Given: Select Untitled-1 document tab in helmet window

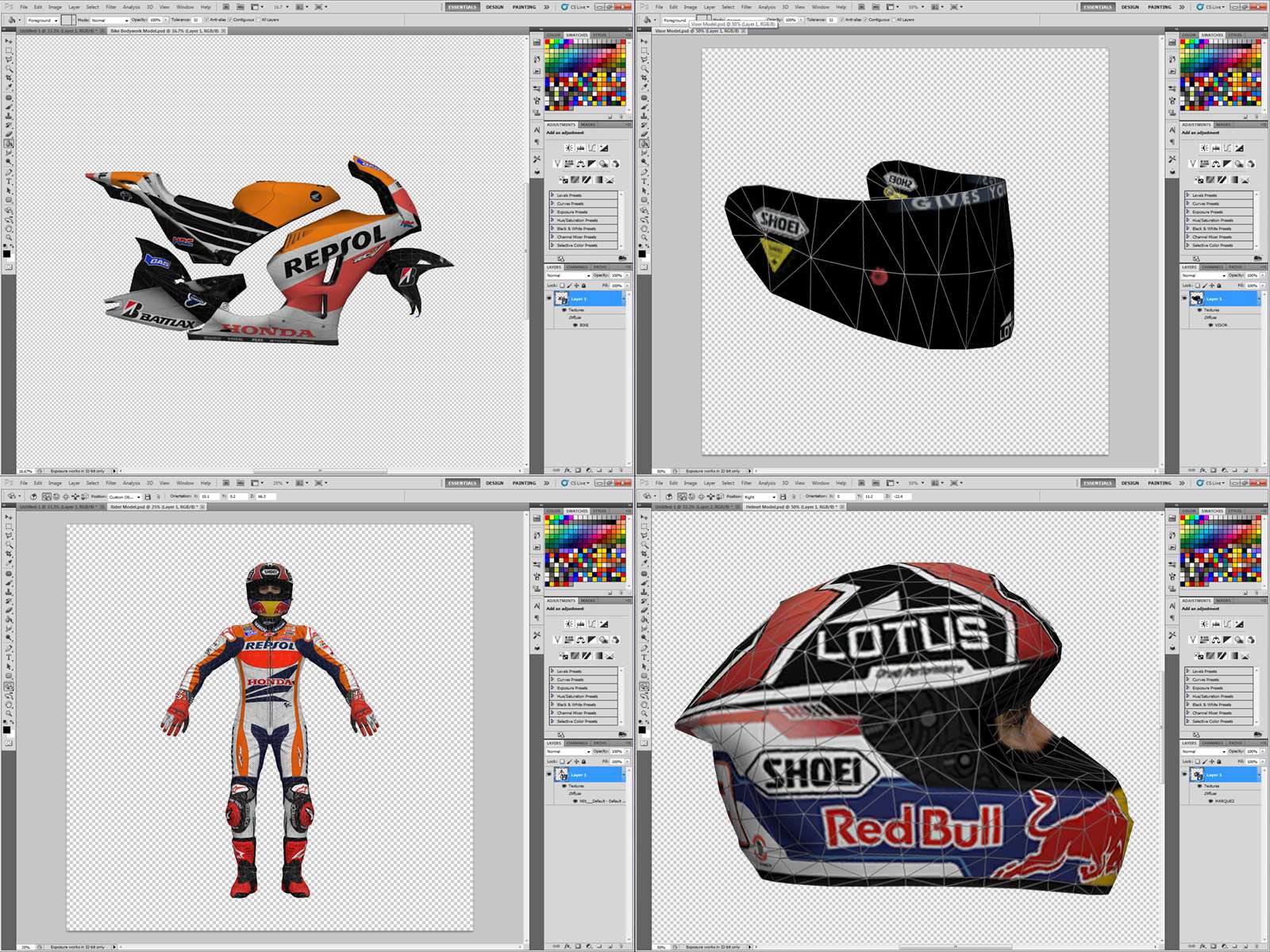Looking at the screenshot, I should [695, 506].
